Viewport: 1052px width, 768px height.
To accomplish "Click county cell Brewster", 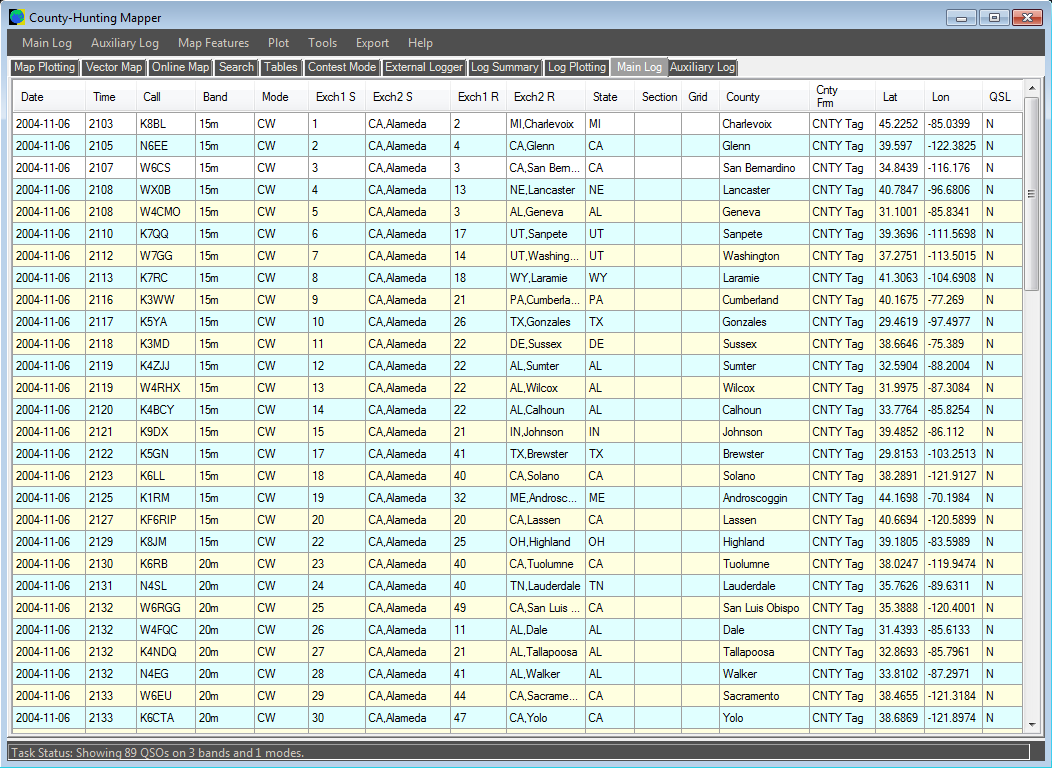I will [x=764, y=454].
